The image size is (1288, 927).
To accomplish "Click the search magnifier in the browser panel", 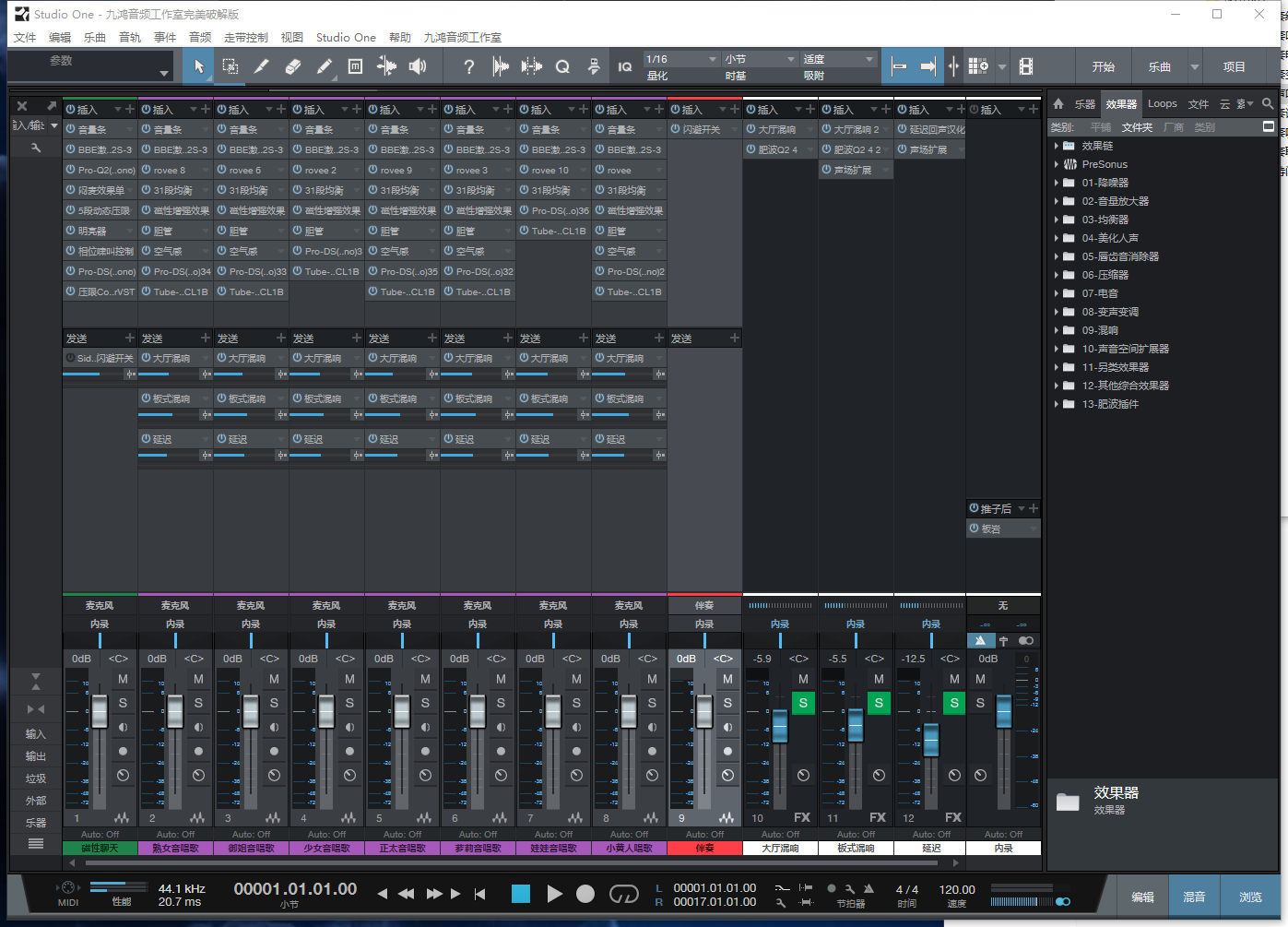I will 1268,104.
